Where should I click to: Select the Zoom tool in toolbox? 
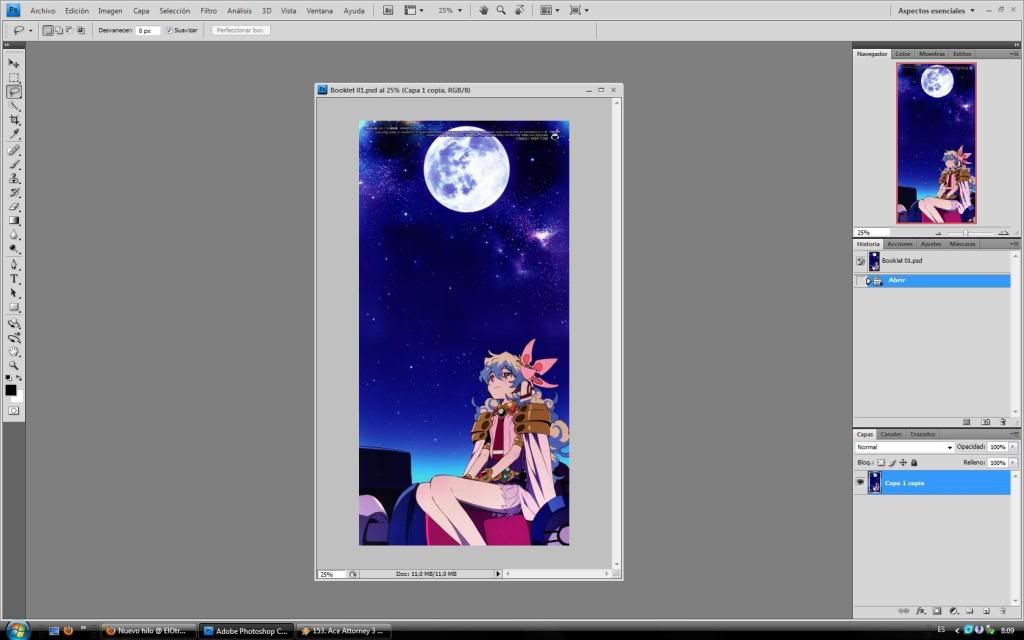[14, 366]
